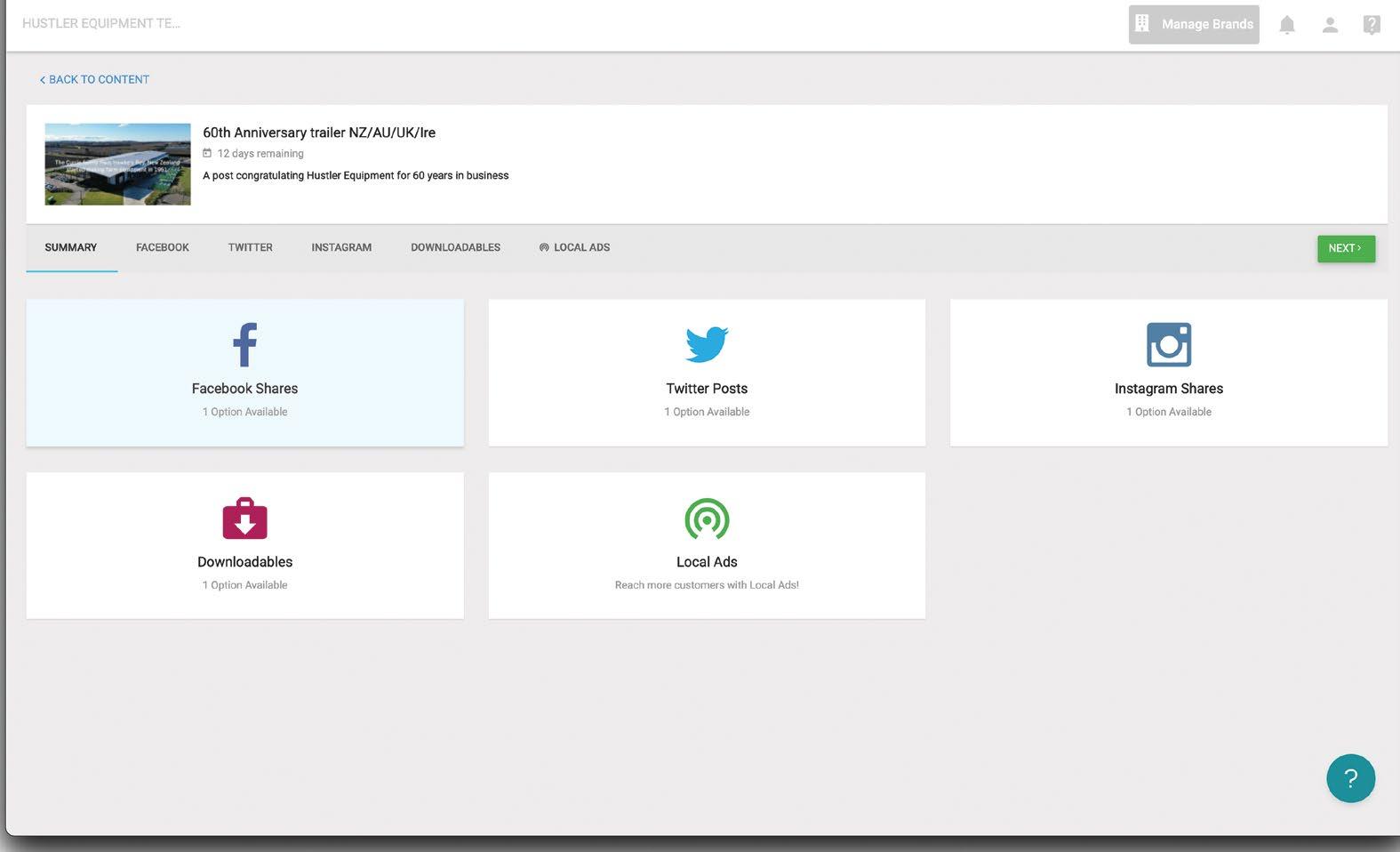Click the Instagram Shares card title
1400x852 pixels.
point(1169,389)
